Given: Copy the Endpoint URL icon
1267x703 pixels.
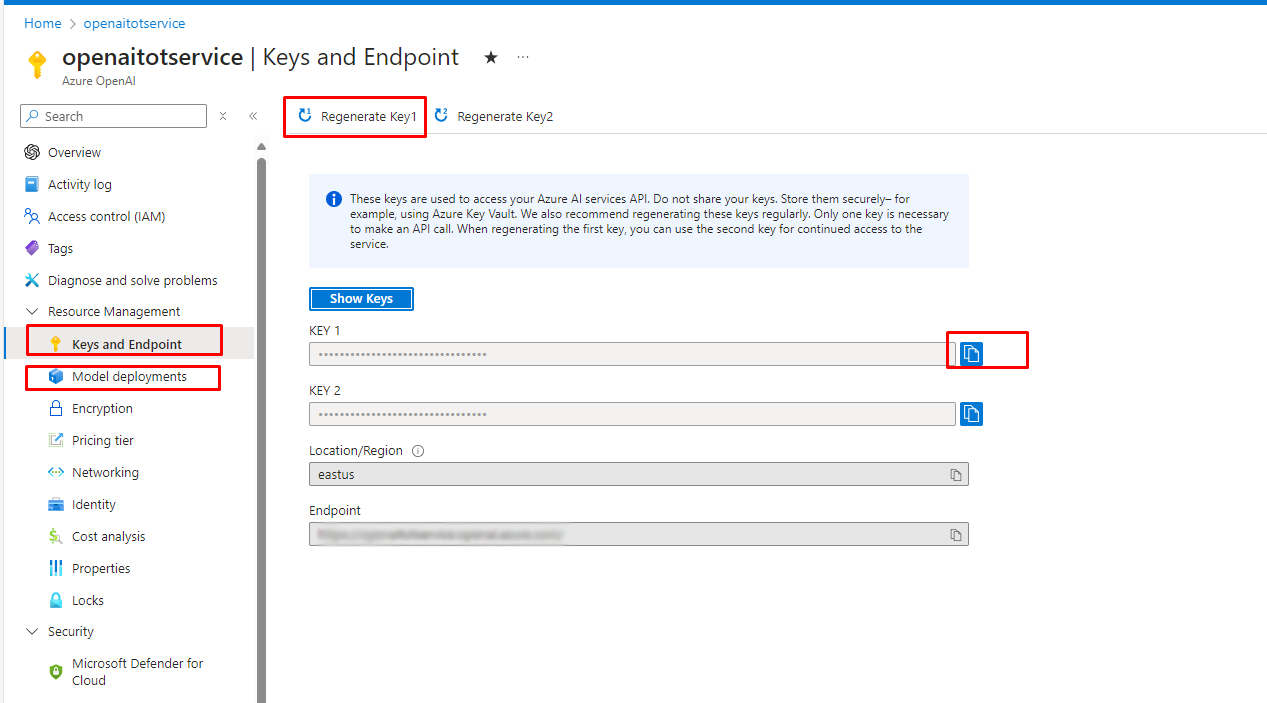Looking at the screenshot, I should 956,534.
